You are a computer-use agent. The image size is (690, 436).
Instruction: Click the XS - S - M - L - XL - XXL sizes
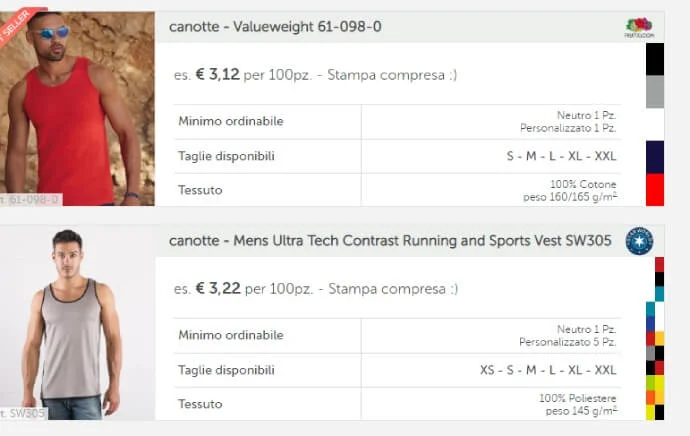548,370
